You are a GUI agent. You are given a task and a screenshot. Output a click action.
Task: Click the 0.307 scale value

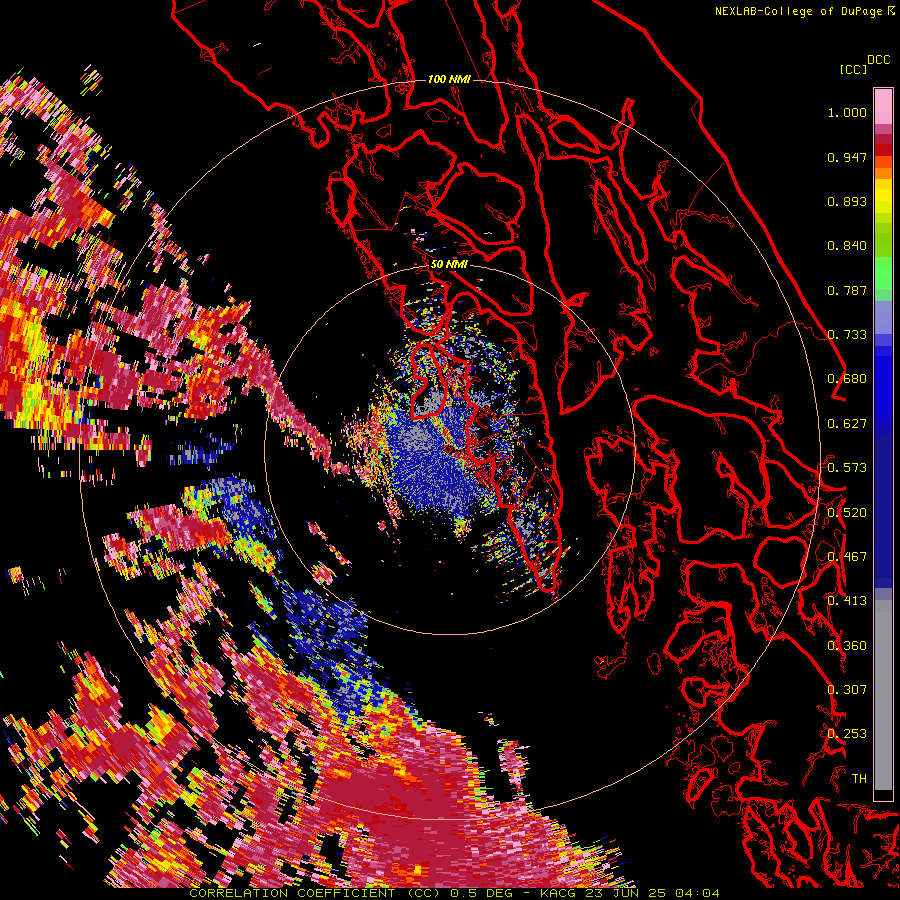point(847,690)
